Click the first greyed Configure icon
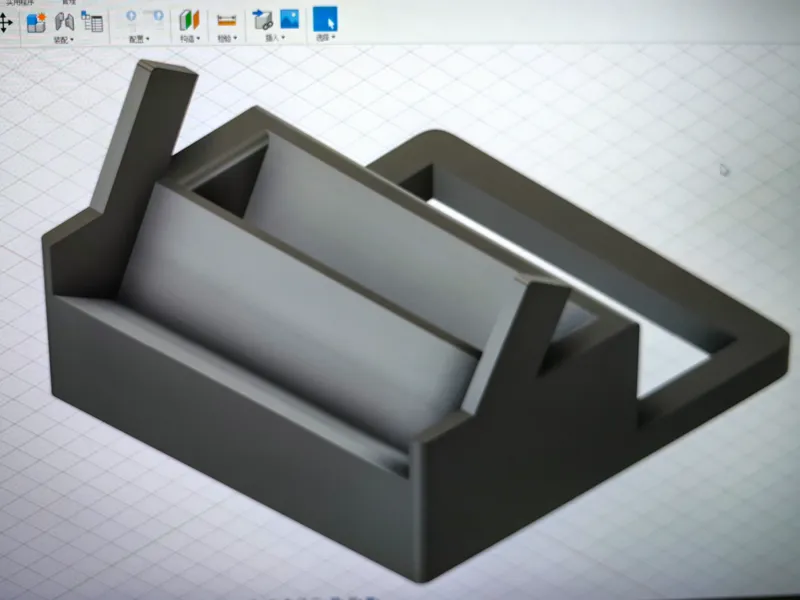This screenshot has height=600, width=800. pyautogui.click(x=131, y=18)
